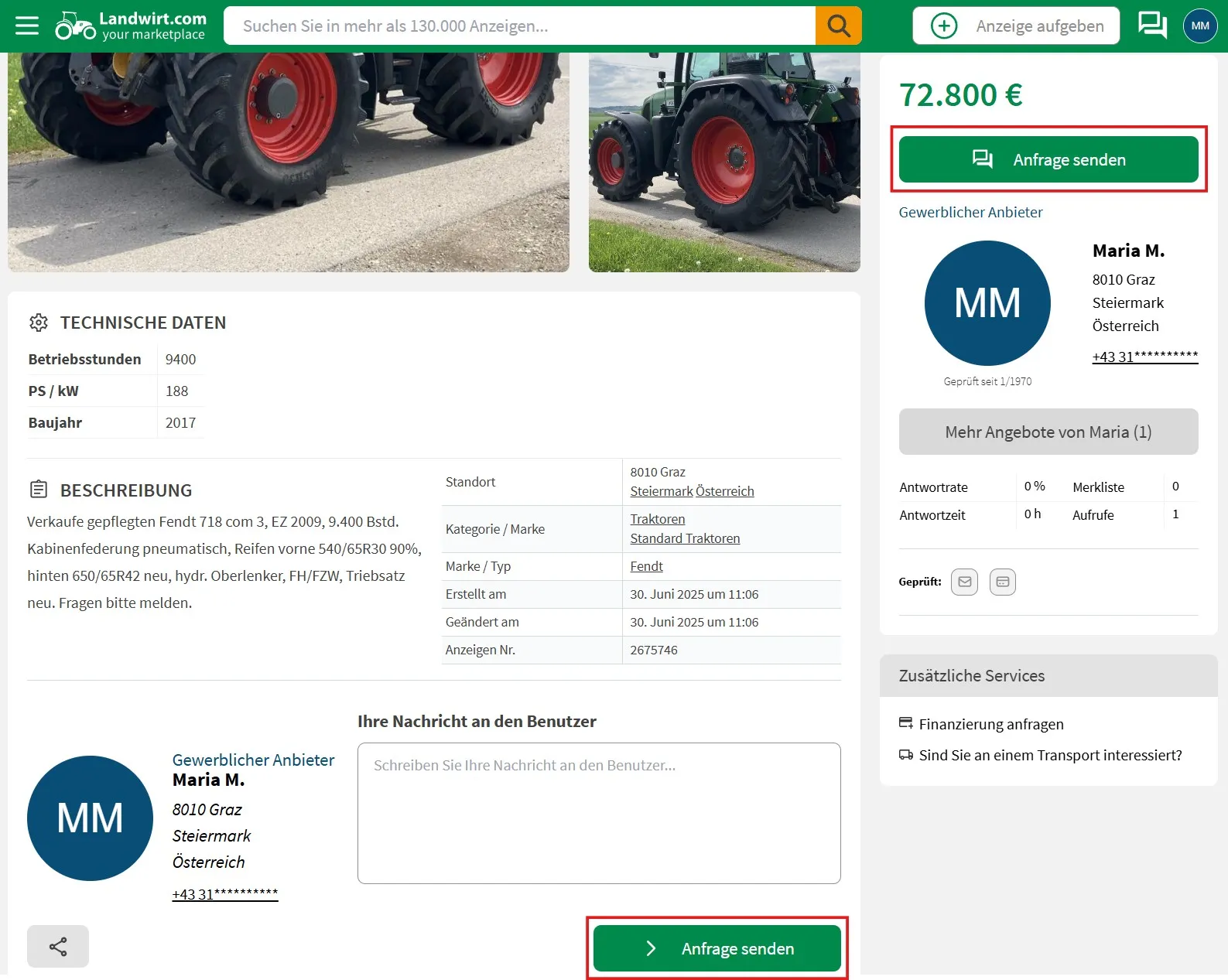Click Anfrage senden below message box
The height and width of the screenshot is (980, 1228).
[x=717, y=948]
